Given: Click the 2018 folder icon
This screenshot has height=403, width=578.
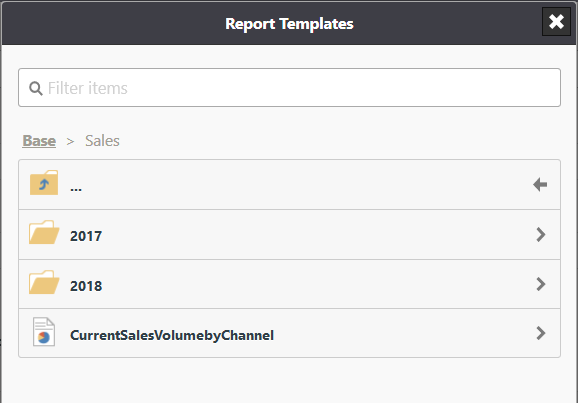Looking at the screenshot, I should click(x=44, y=282).
